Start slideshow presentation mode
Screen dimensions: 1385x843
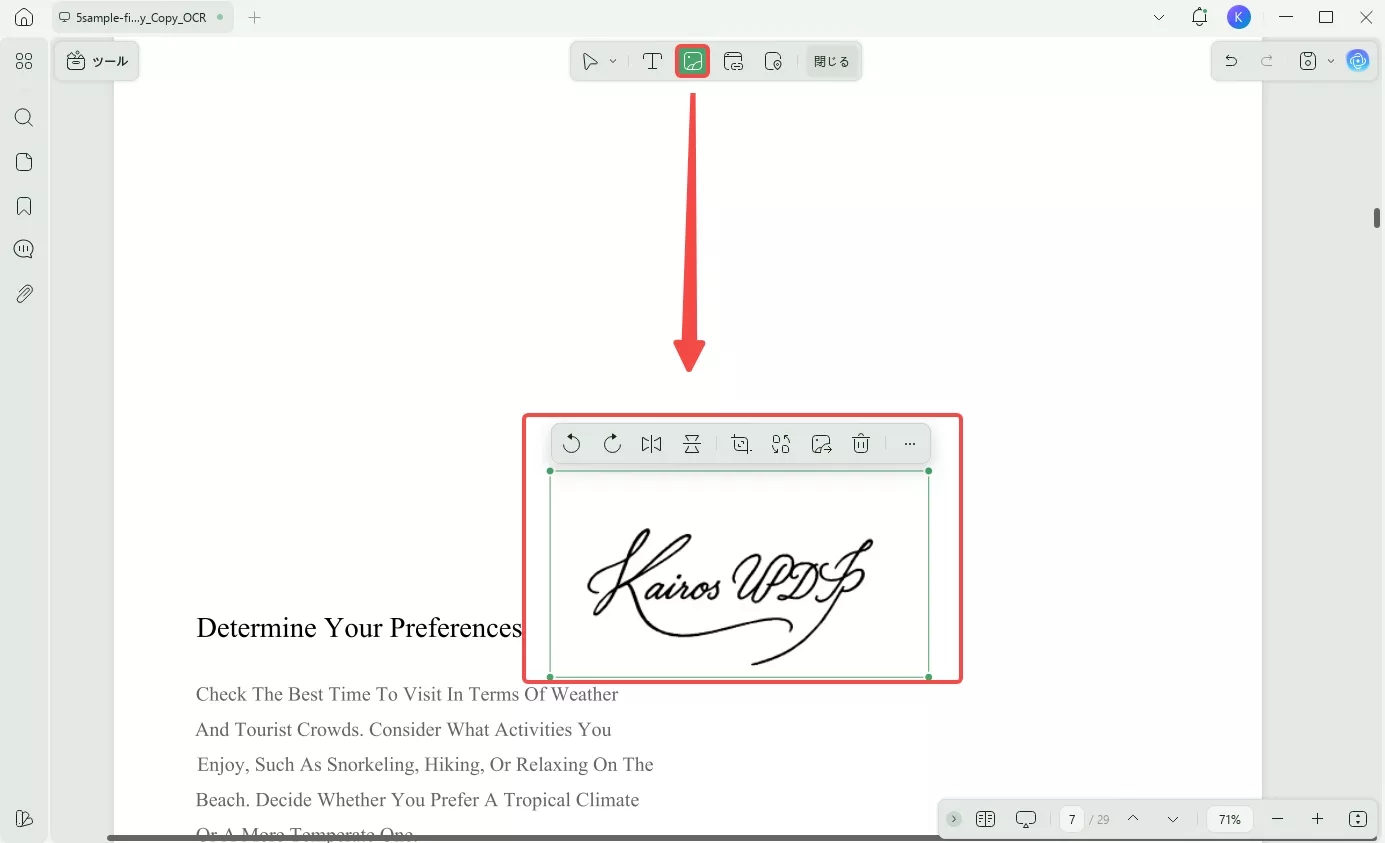tap(1026, 819)
